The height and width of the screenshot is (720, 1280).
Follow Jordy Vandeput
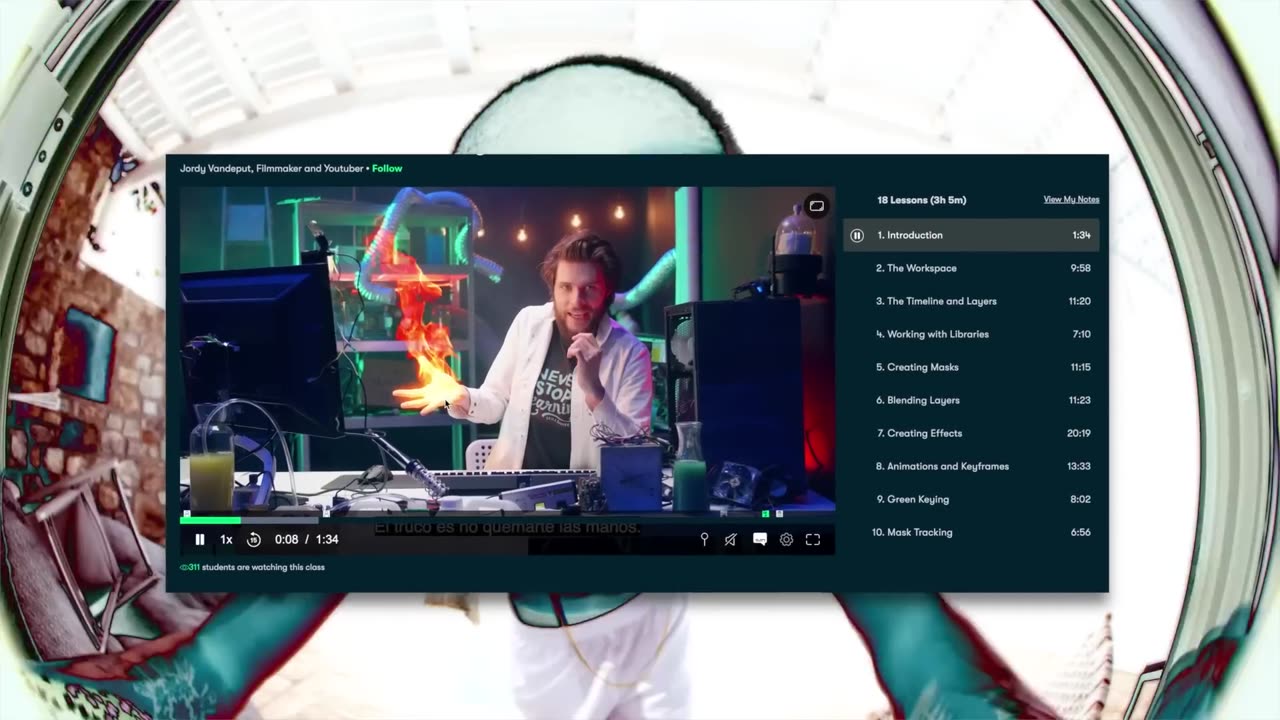click(387, 168)
